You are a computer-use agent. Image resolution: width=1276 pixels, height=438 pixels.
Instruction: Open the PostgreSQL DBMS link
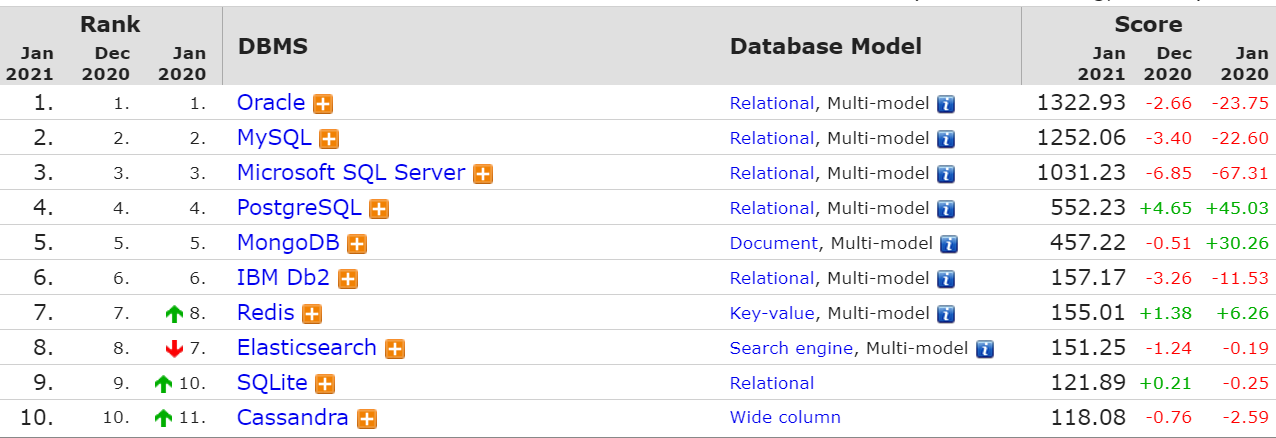coord(300,208)
